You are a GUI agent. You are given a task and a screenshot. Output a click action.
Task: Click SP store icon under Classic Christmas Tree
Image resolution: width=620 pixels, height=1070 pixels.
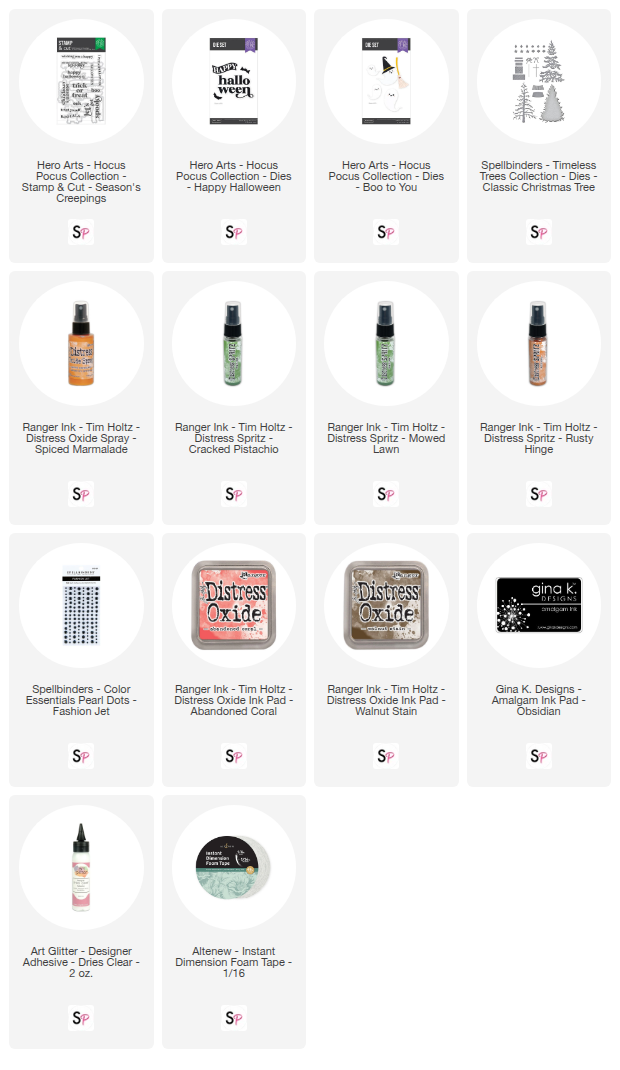pyautogui.click(x=539, y=232)
